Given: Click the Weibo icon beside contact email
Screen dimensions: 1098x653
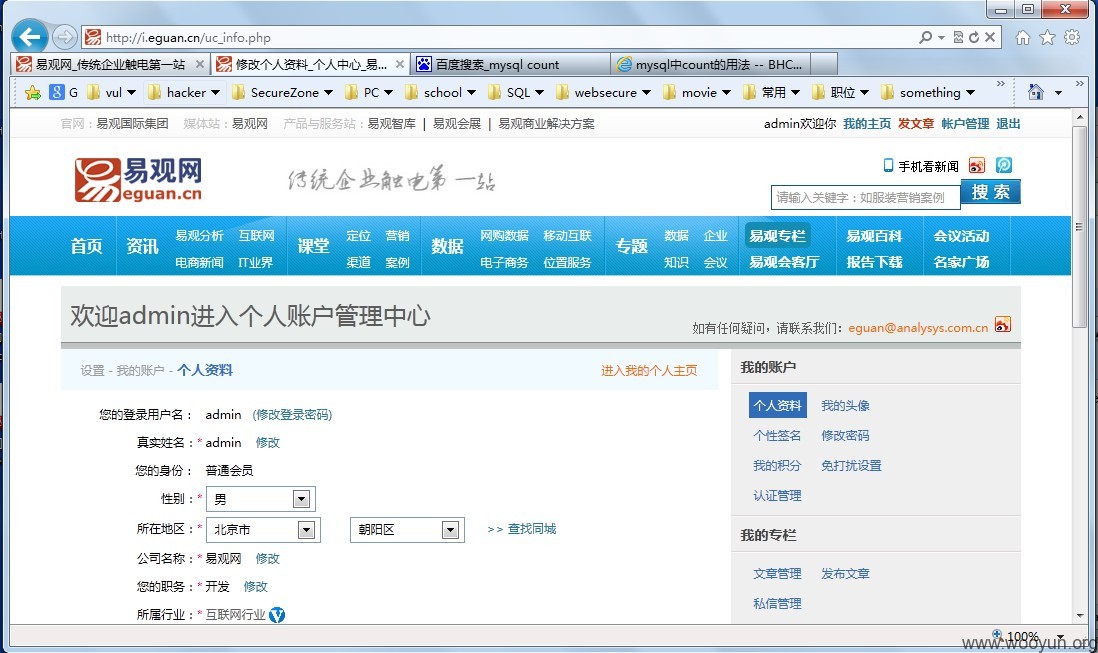Looking at the screenshot, I should (1003, 325).
